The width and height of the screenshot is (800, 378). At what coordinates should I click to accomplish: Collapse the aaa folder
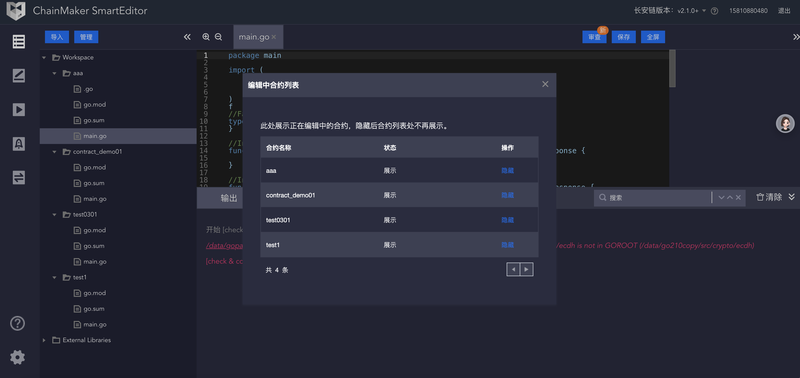click(x=55, y=73)
